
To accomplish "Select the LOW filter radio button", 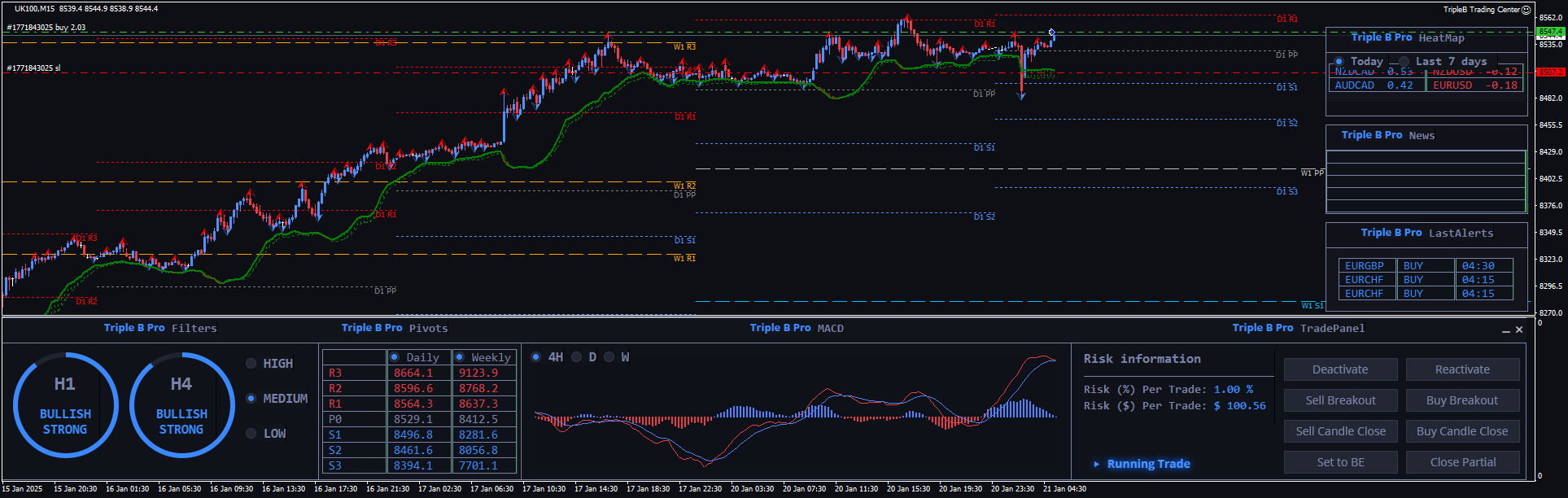I will pos(251,434).
